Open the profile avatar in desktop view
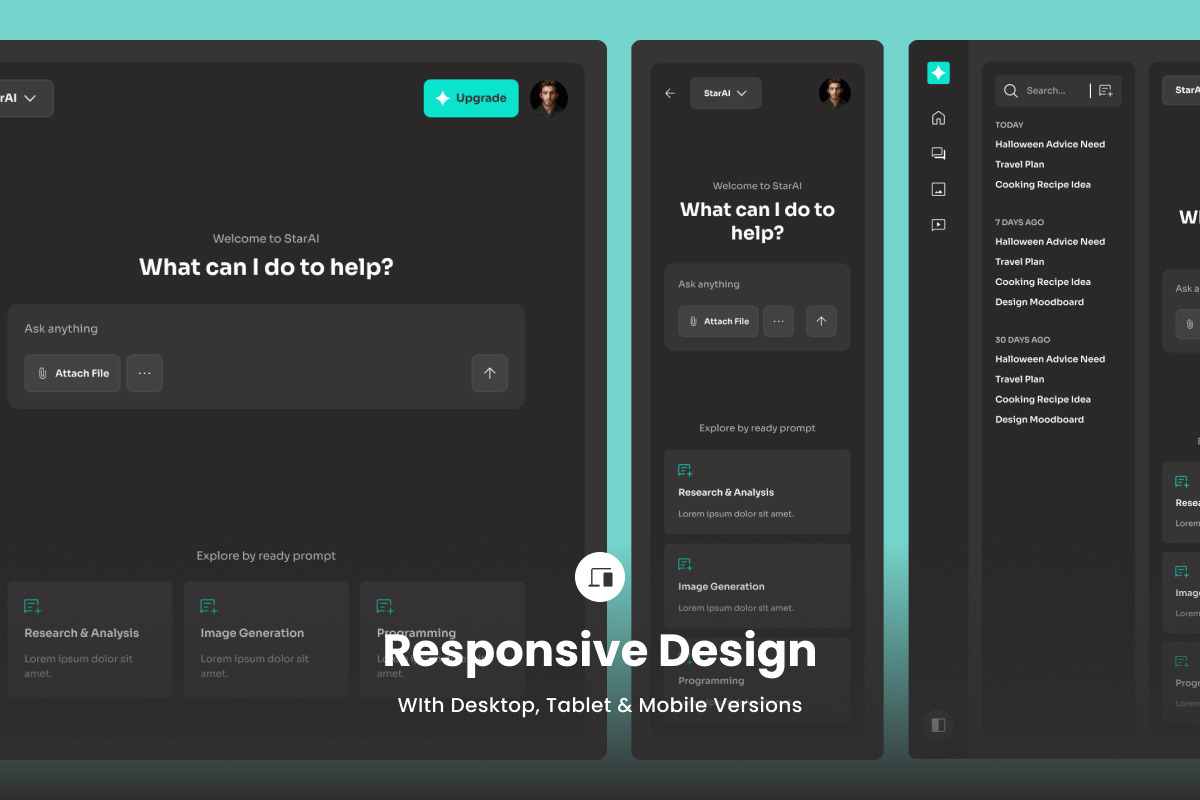Image resolution: width=1200 pixels, height=800 pixels. click(x=549, y=98)
